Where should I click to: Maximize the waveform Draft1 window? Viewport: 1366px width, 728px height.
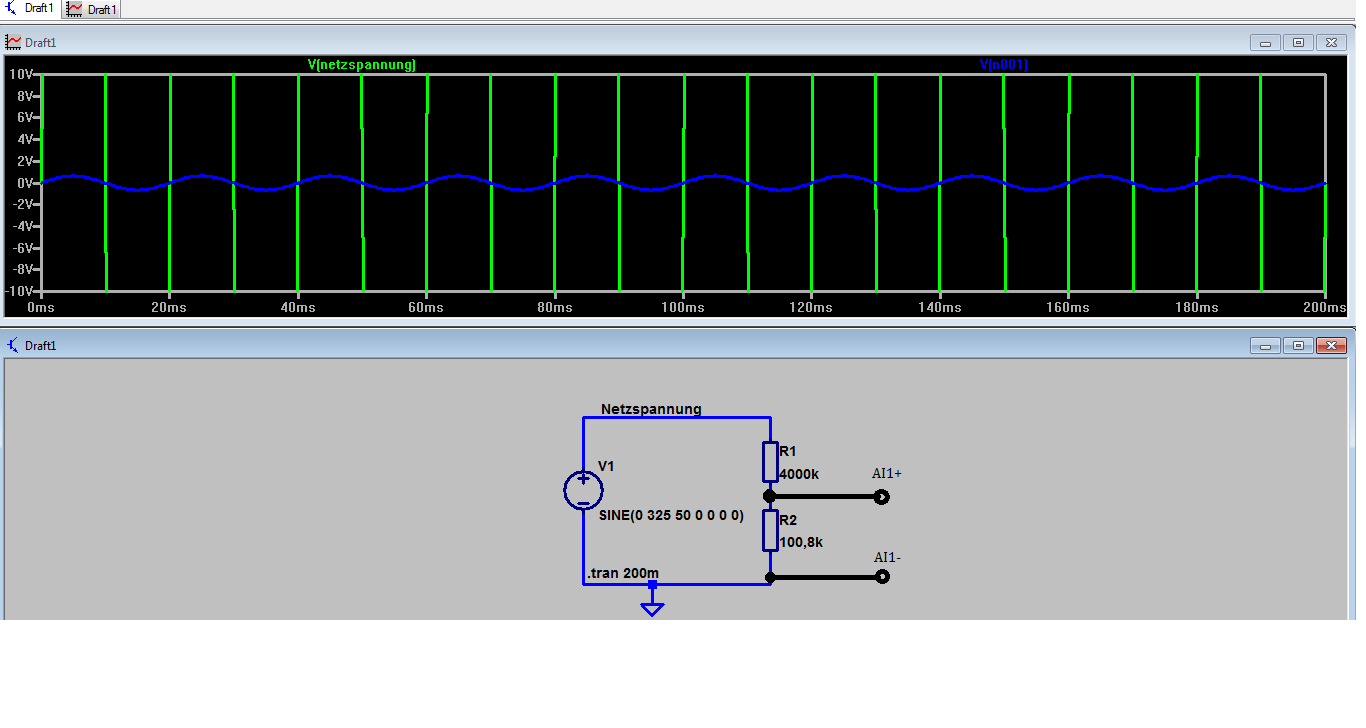tap(1298, 42)
